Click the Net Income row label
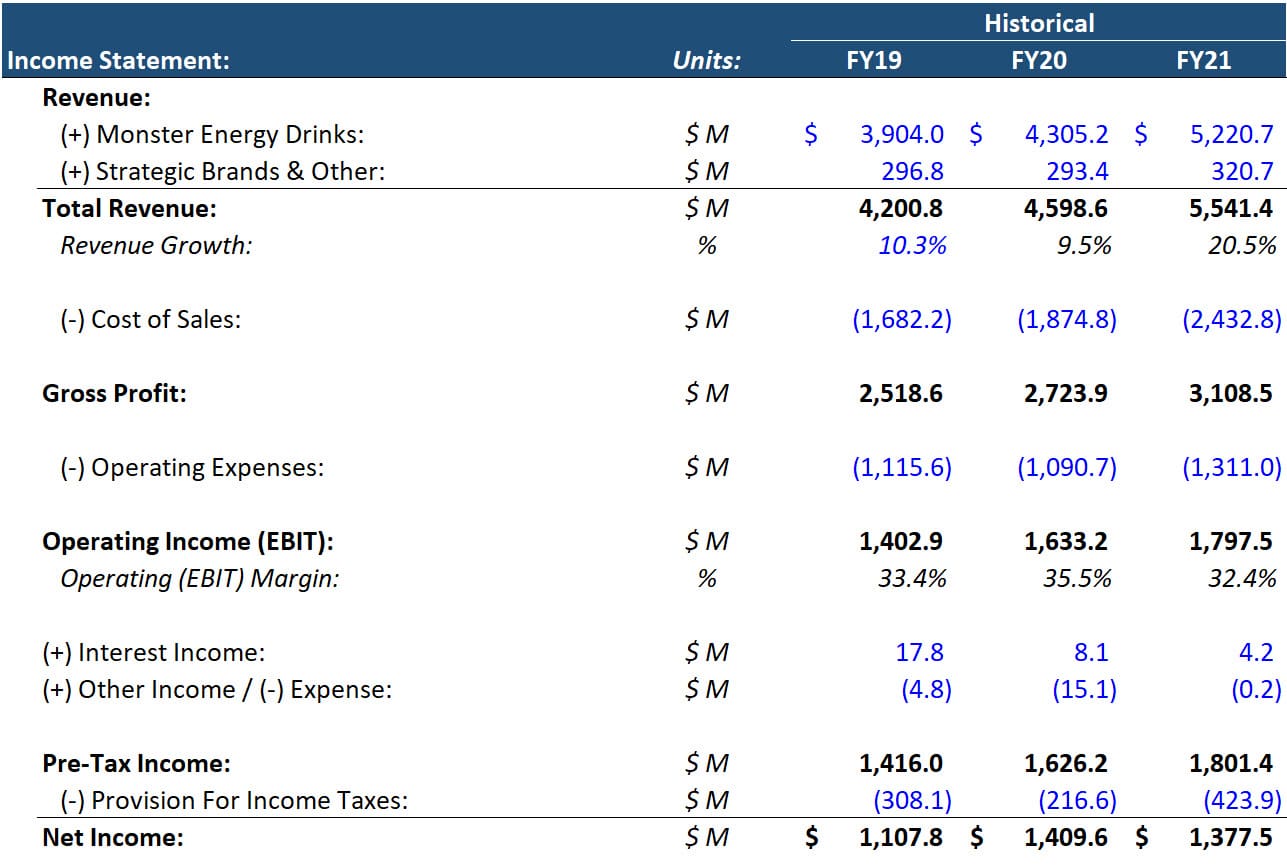 101,836
